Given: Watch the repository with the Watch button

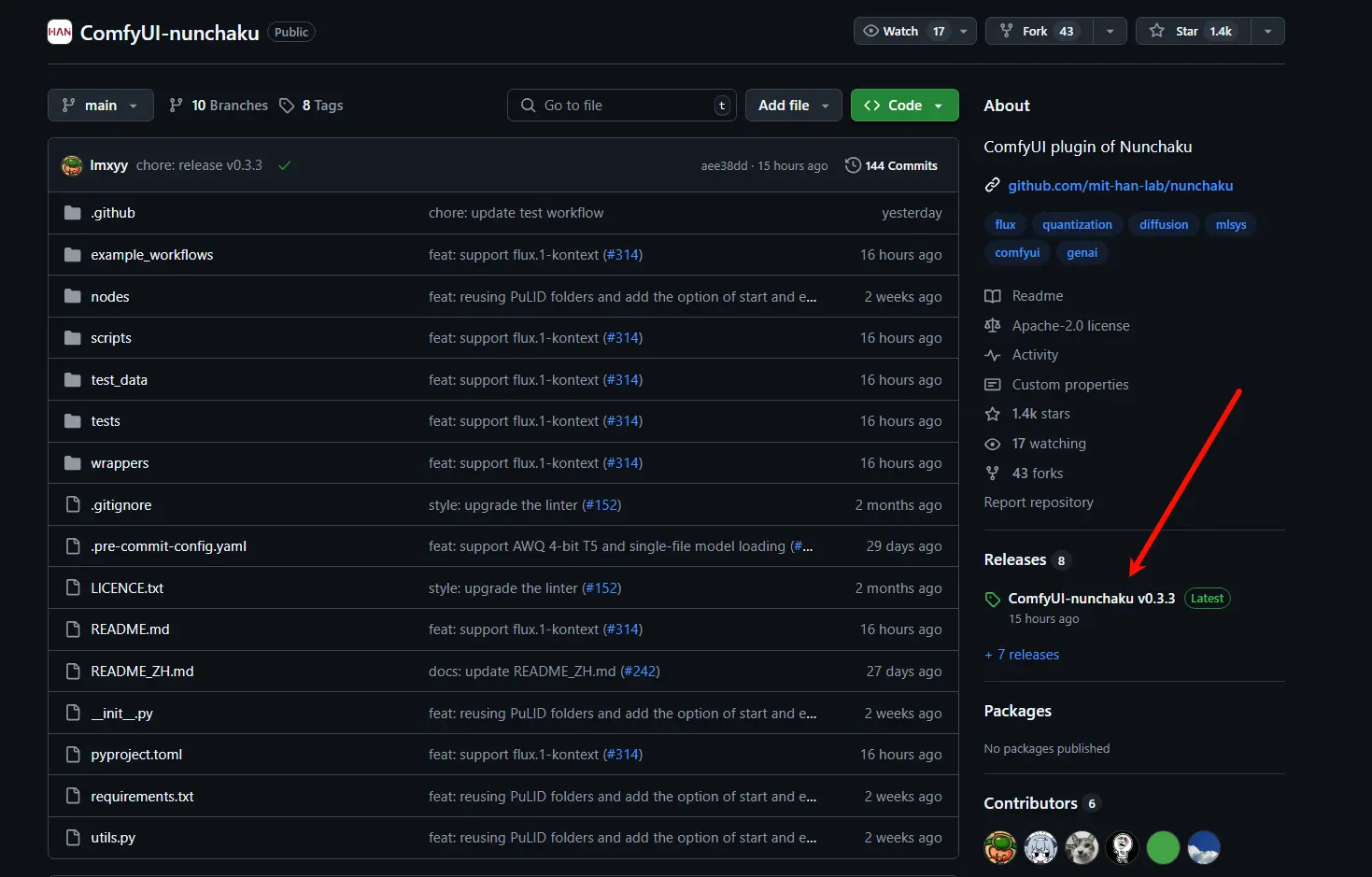Looking at the screenshot, I should 902,31.
